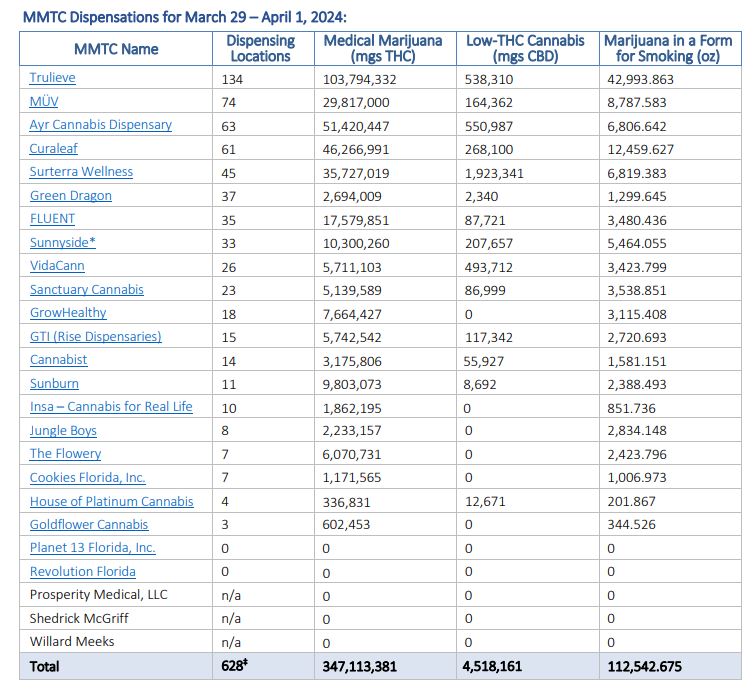The image size is (753, 689).
Task: Open the Sunburn link
Action: pos(54,384)
